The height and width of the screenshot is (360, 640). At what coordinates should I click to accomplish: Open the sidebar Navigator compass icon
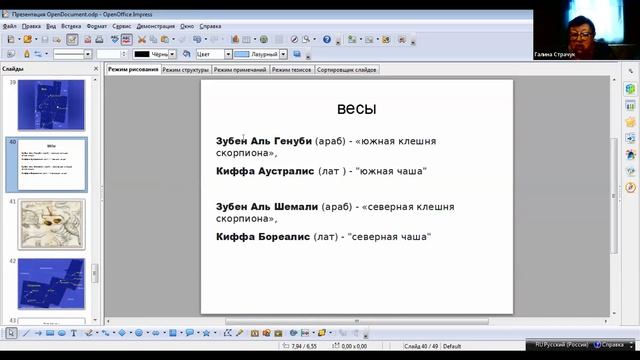631,187
